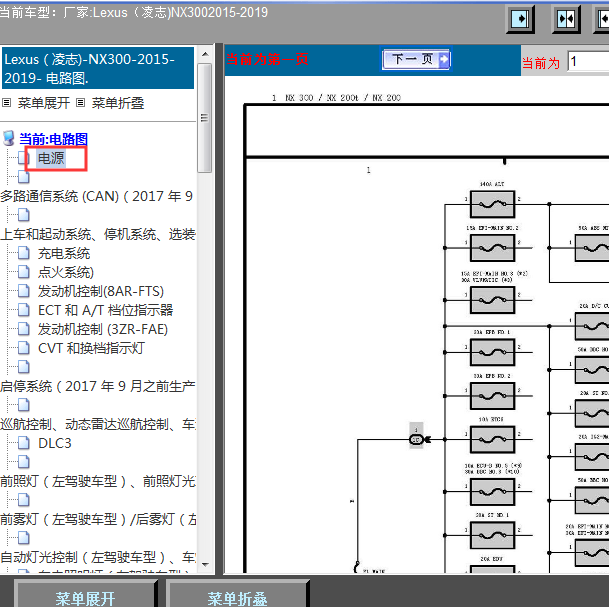Click the small icon before 菜单展开 link
The height and width of the screenshot is (607, 609).
point(6,103)
